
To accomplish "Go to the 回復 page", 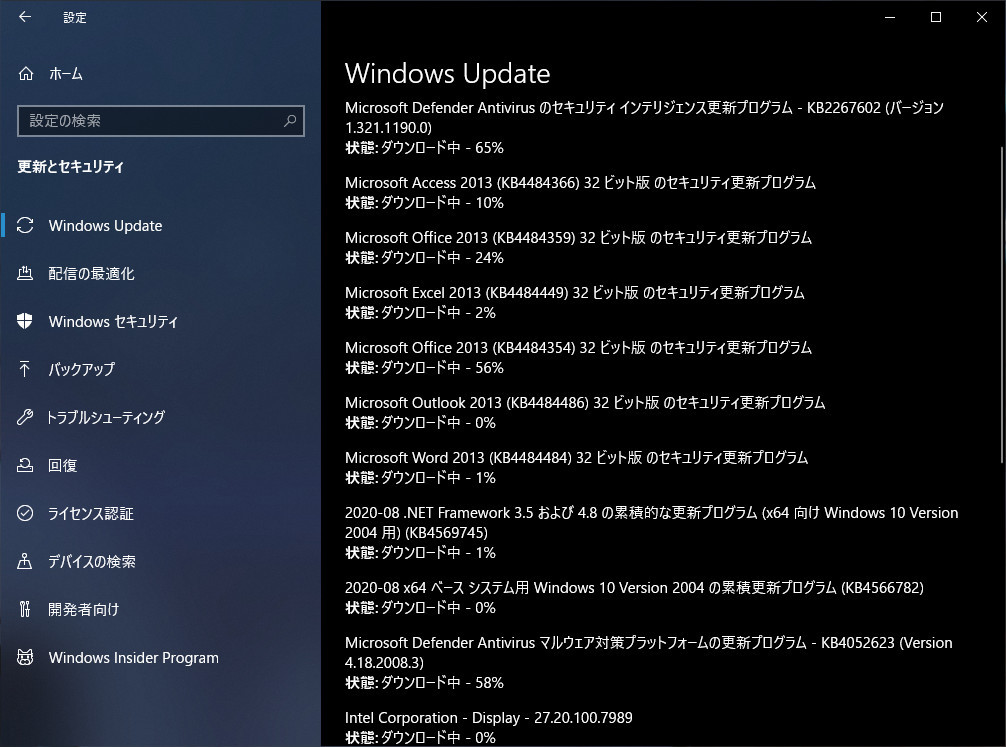I will click(x=160, y=465).
